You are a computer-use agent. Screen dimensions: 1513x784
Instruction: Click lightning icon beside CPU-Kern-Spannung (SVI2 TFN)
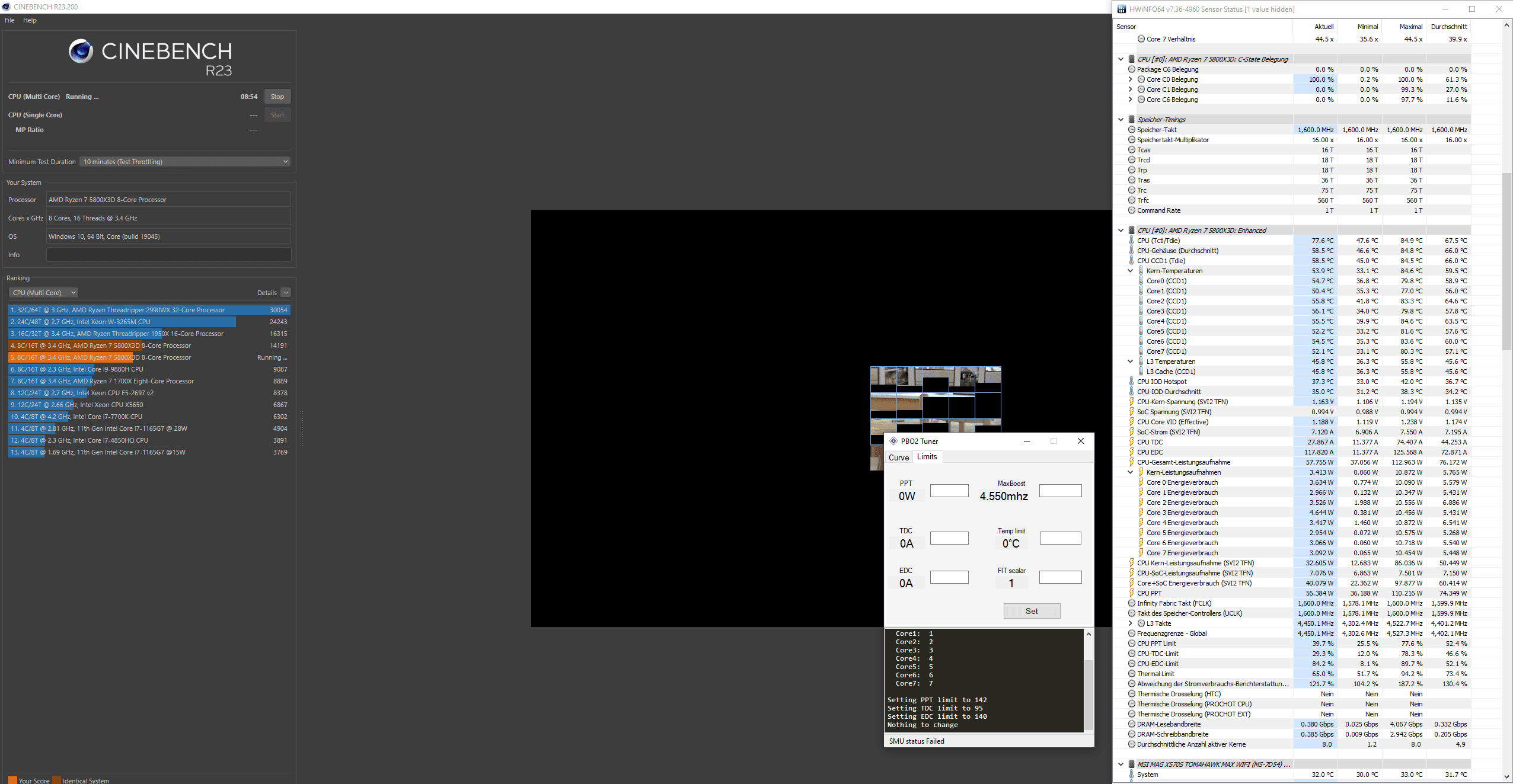click(x=1132, y=402)
